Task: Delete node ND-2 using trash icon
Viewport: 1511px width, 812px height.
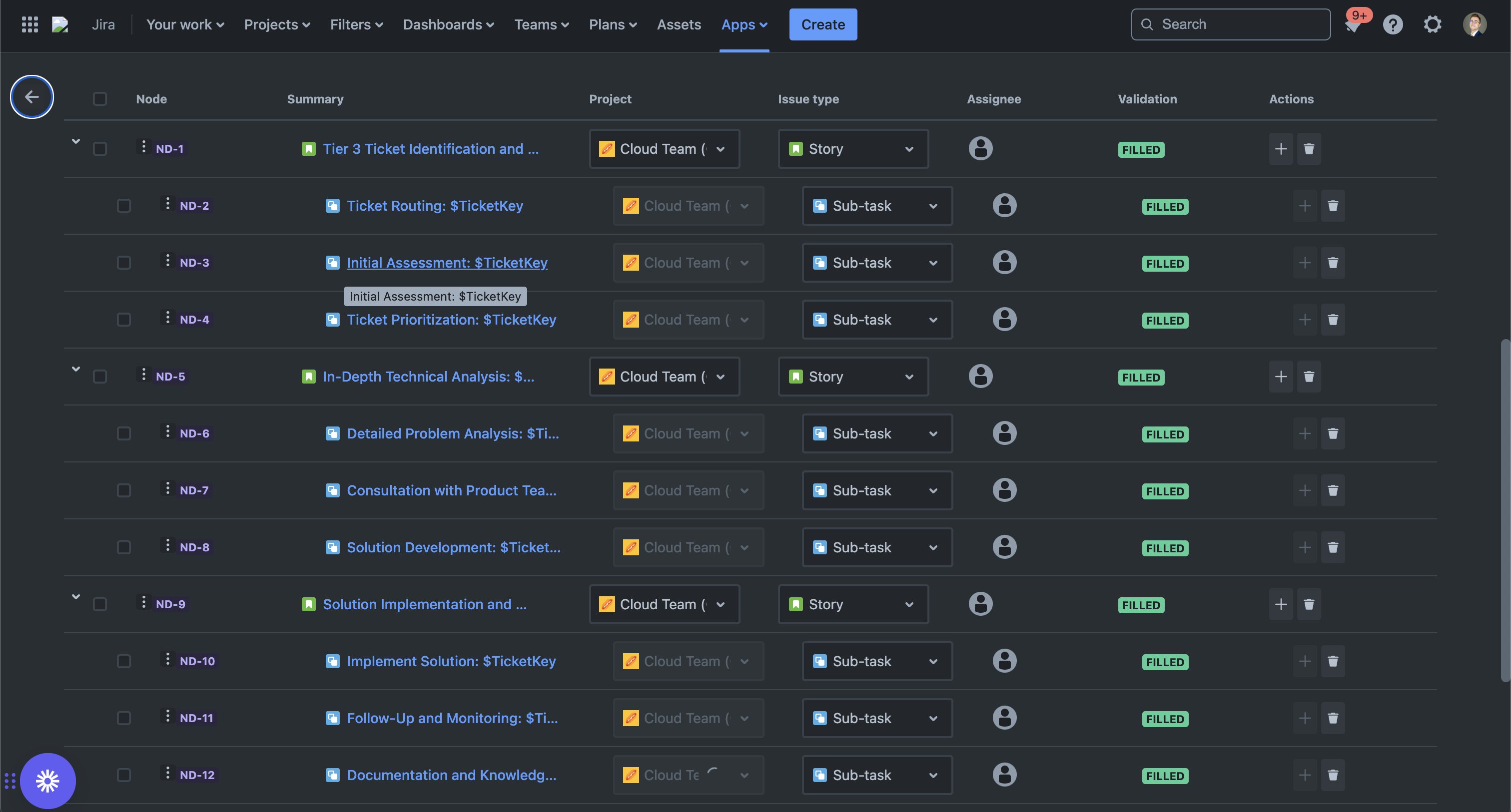Action: [x=1332, y=206]
